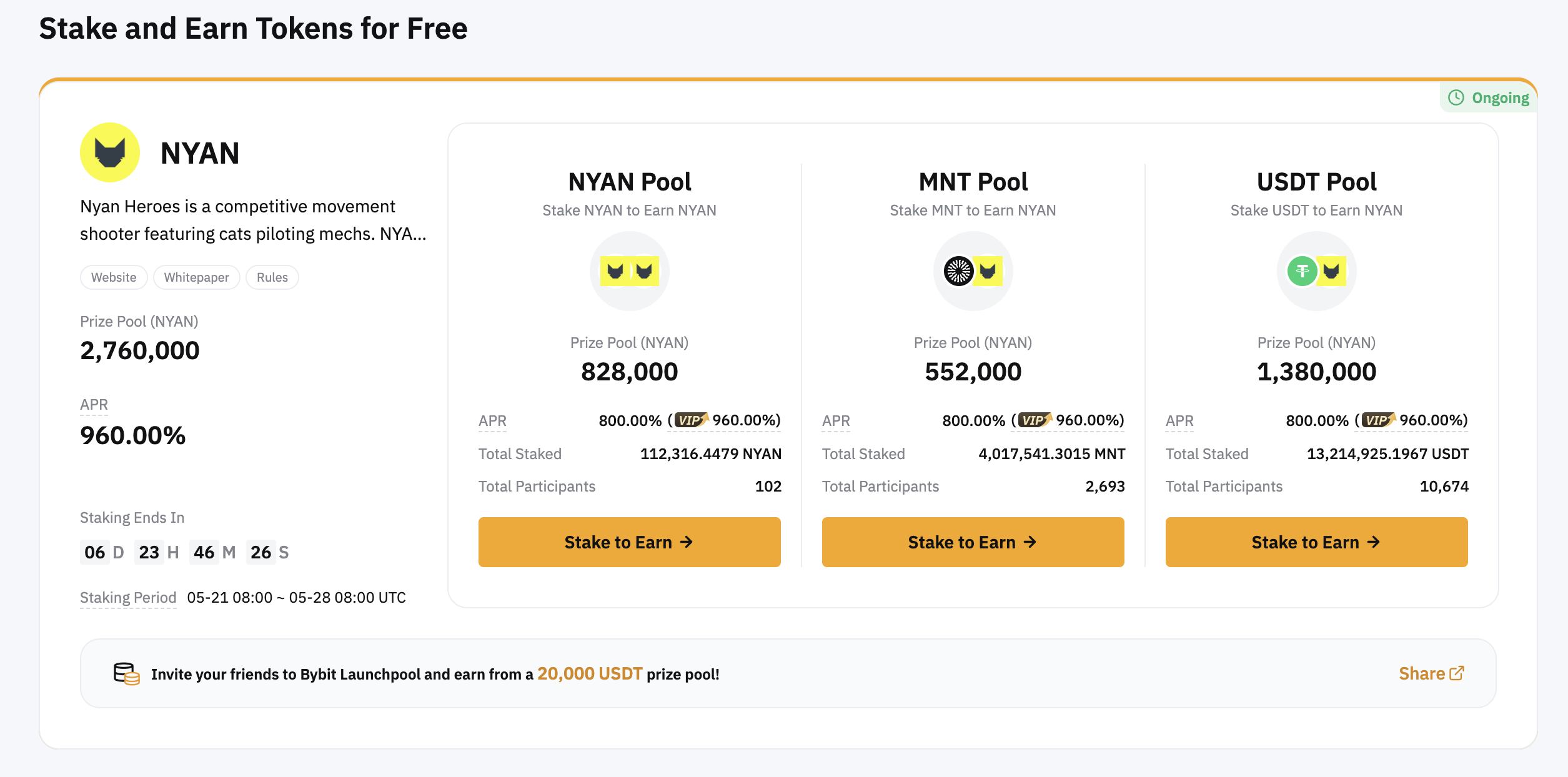
Task: Click the underlined APR label under Prize Pool
Action: (94, 405)
